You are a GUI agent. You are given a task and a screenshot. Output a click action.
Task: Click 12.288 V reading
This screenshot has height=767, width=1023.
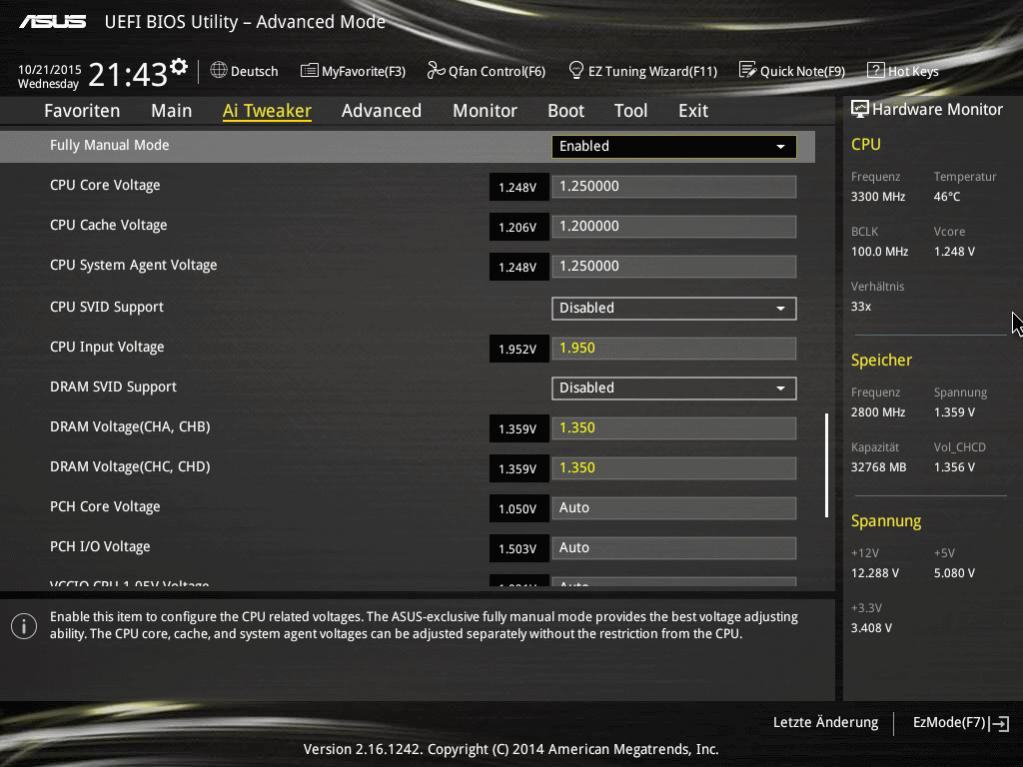coord(875,573)
